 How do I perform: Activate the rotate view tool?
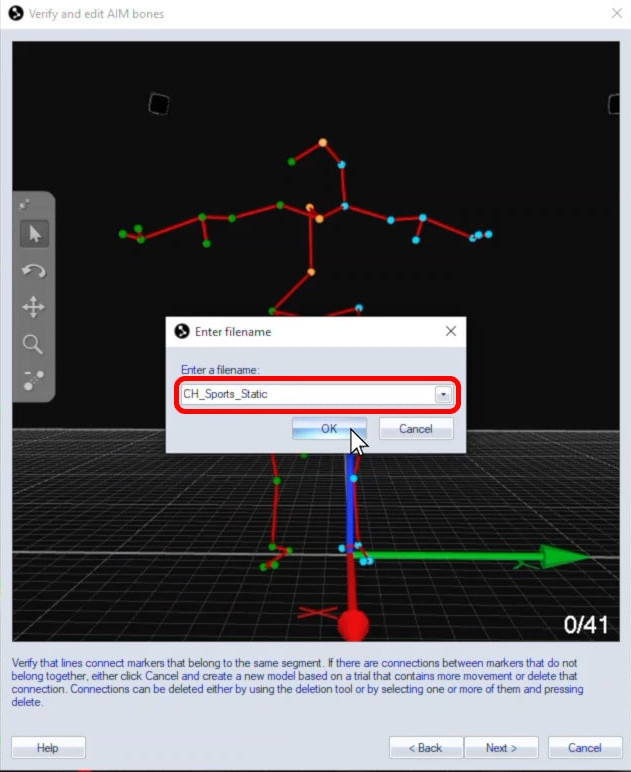33,271
